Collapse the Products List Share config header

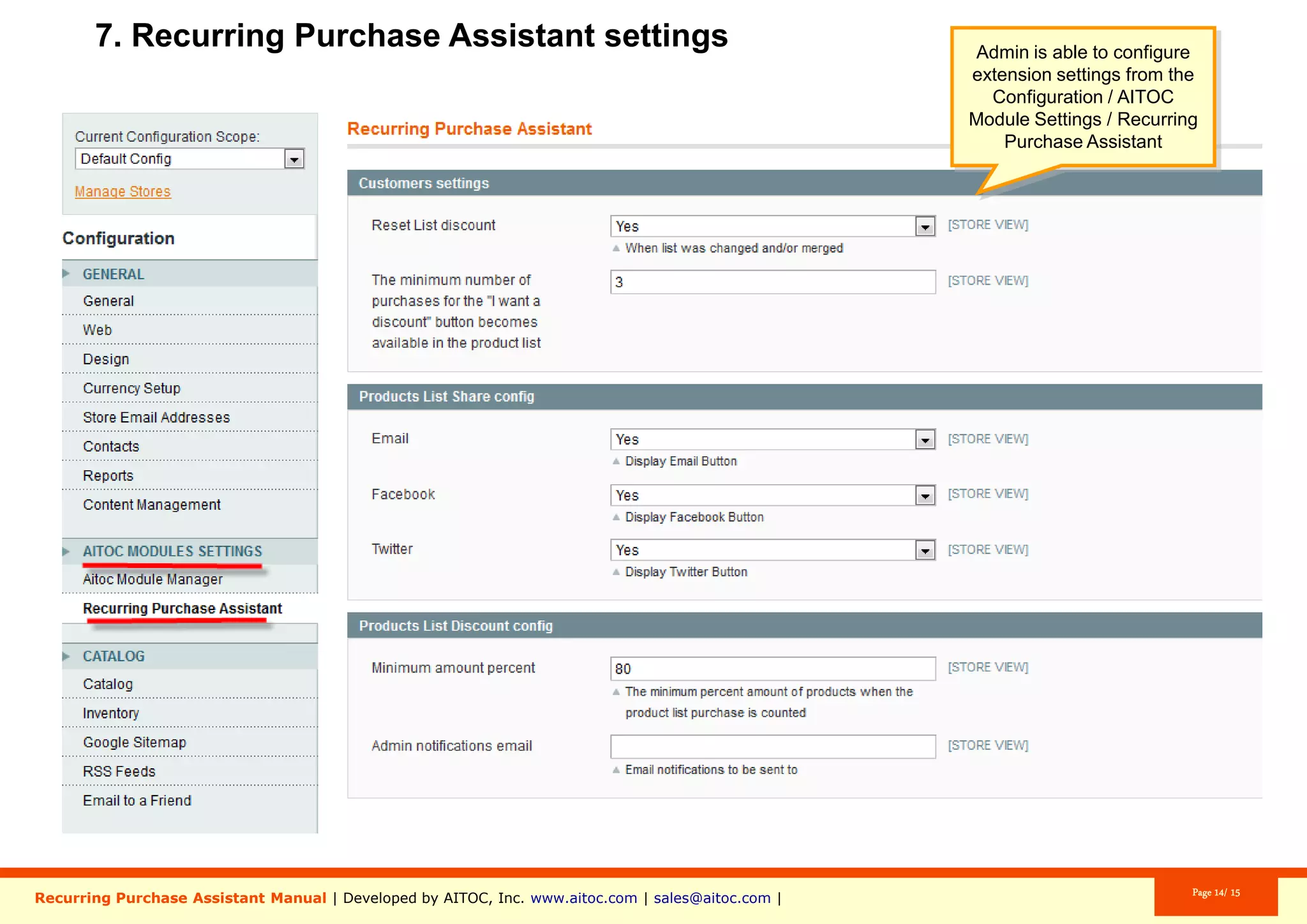[x=804, y=397]
